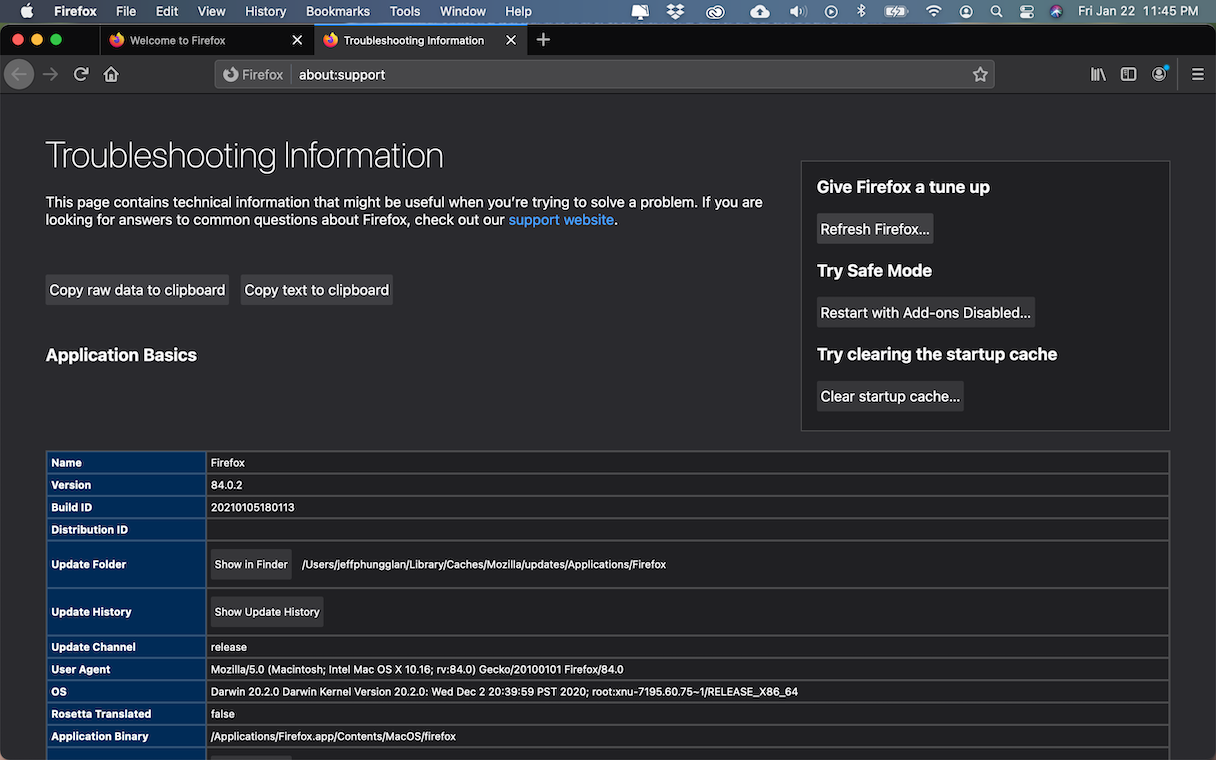Launch Siri from the menu bar
Viewport: 1216px width, 760px height.
[x=1056, y=11]
